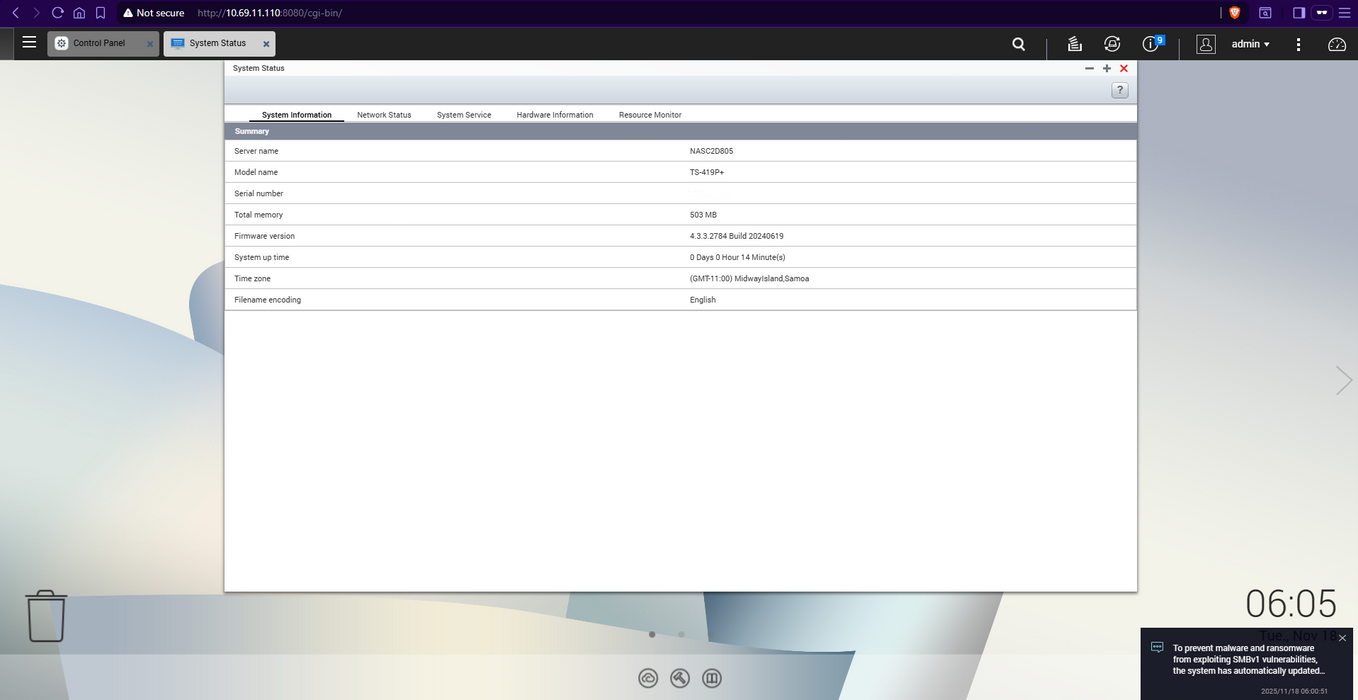Open the Resource Monitor tab
Screen dimensions: 1358x700
650,115
